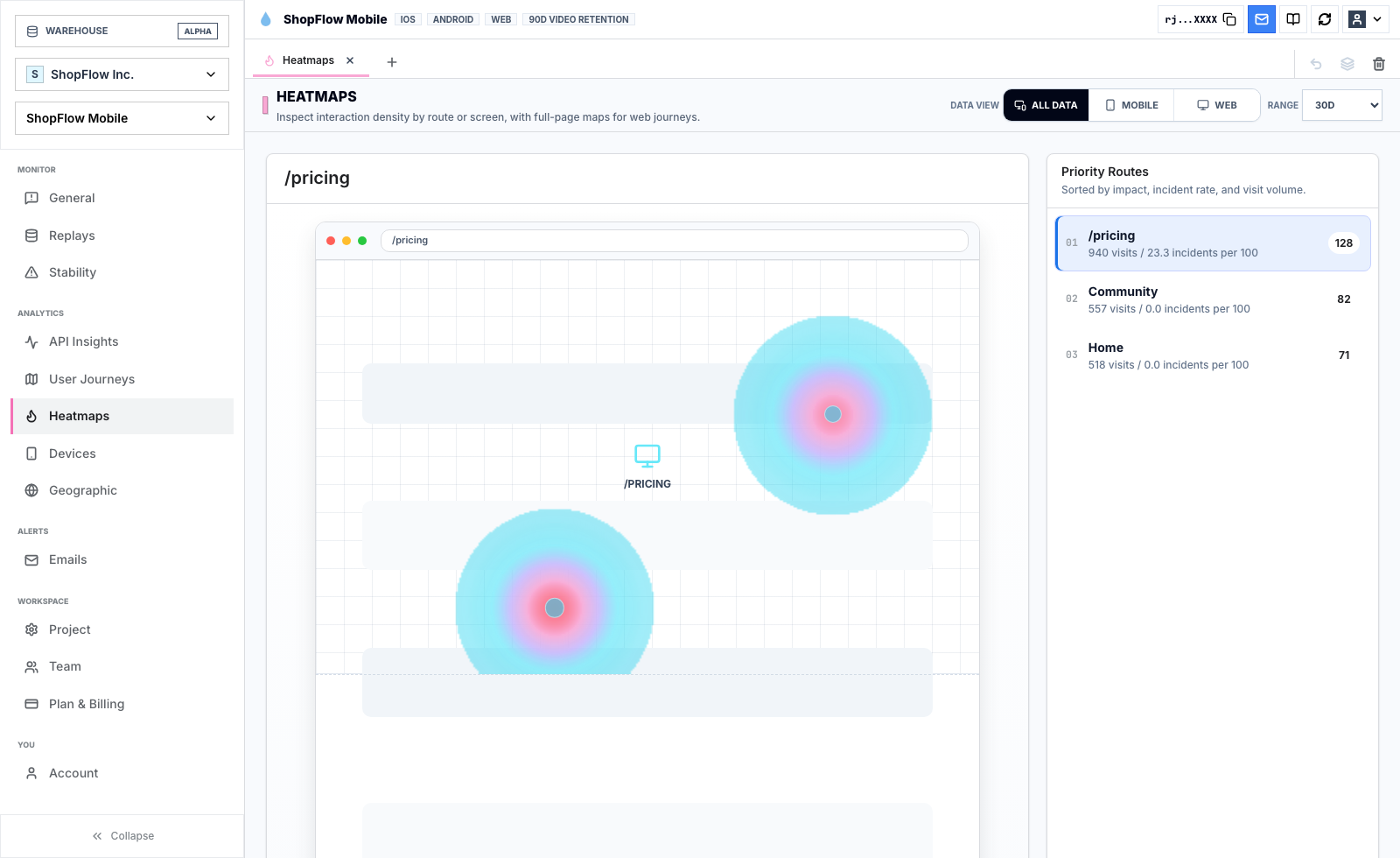
Task: Open Geographic in the sidebar
Action: point(122,490)
